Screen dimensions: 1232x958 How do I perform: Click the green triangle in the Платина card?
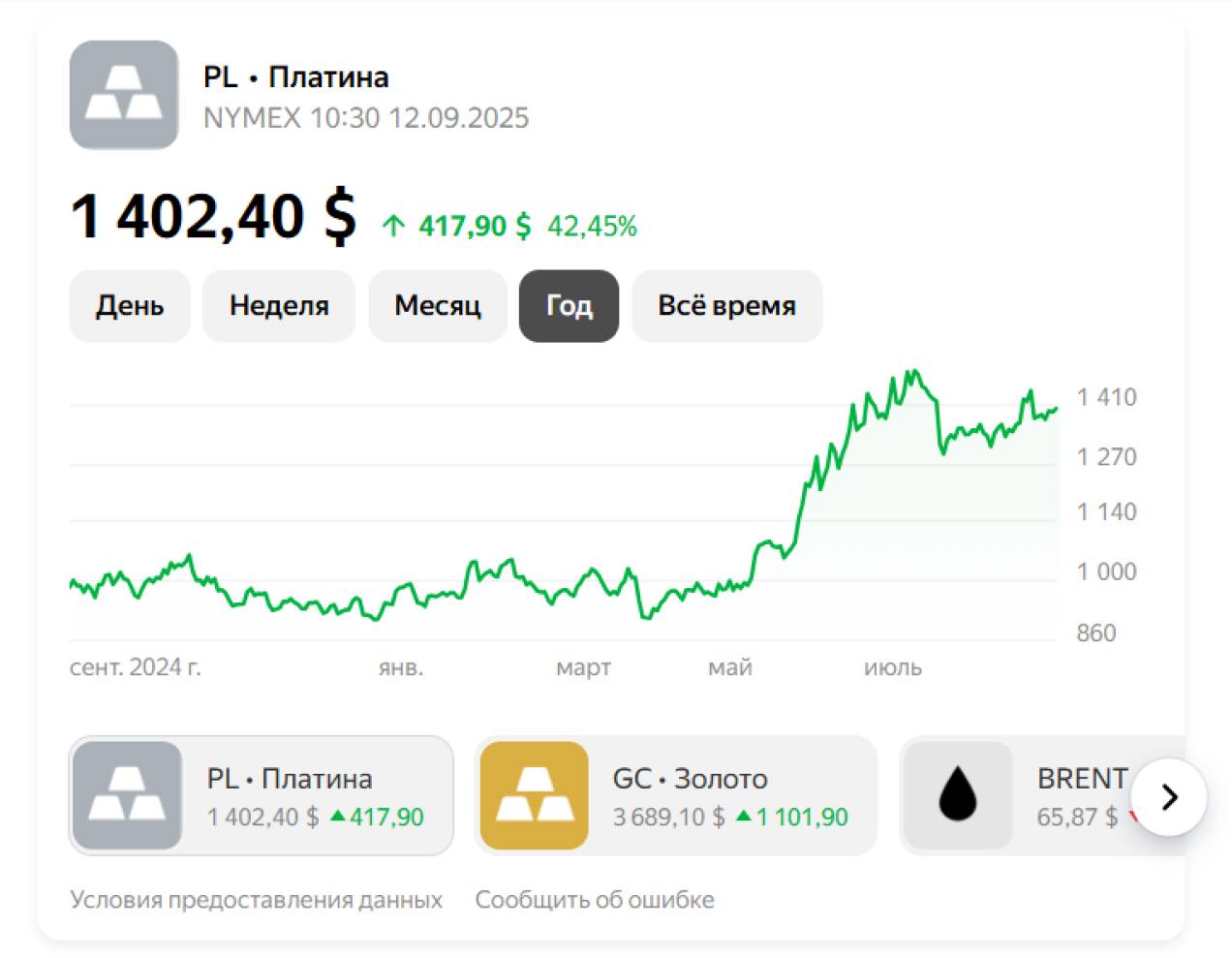[x=338, y=817]
